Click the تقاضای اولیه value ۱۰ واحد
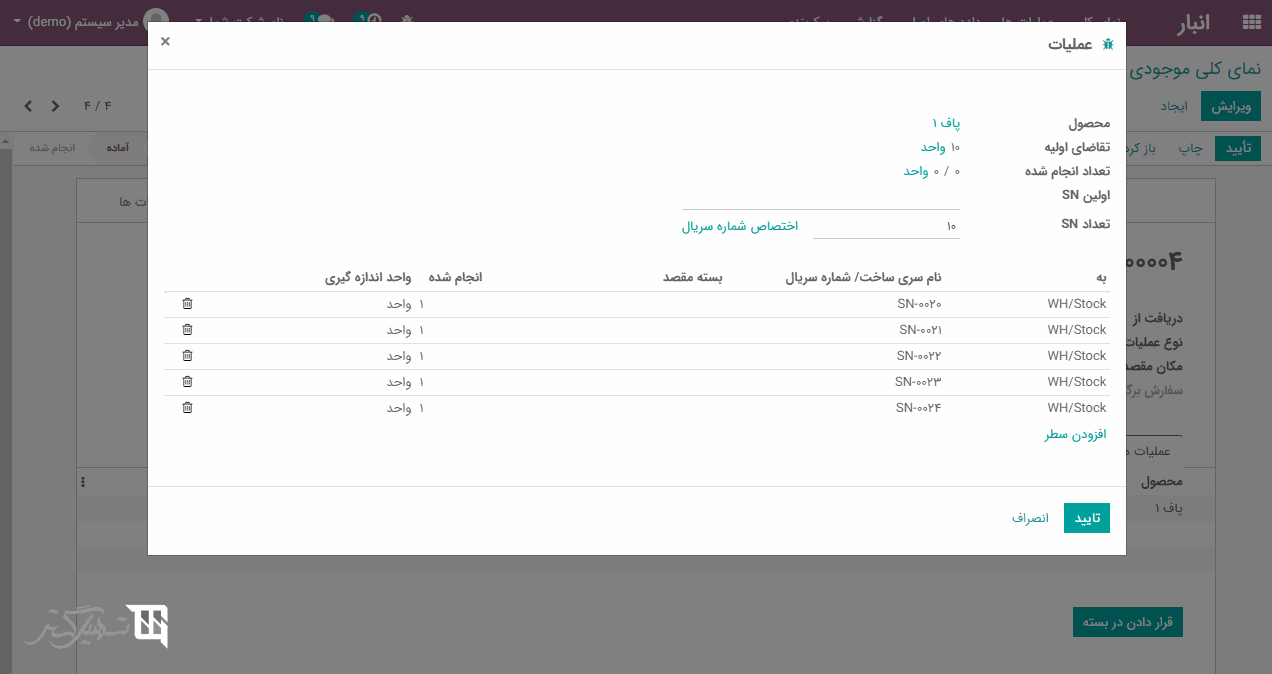The width and height of the screenshot is (1272, 674). (x=940, y=147)
